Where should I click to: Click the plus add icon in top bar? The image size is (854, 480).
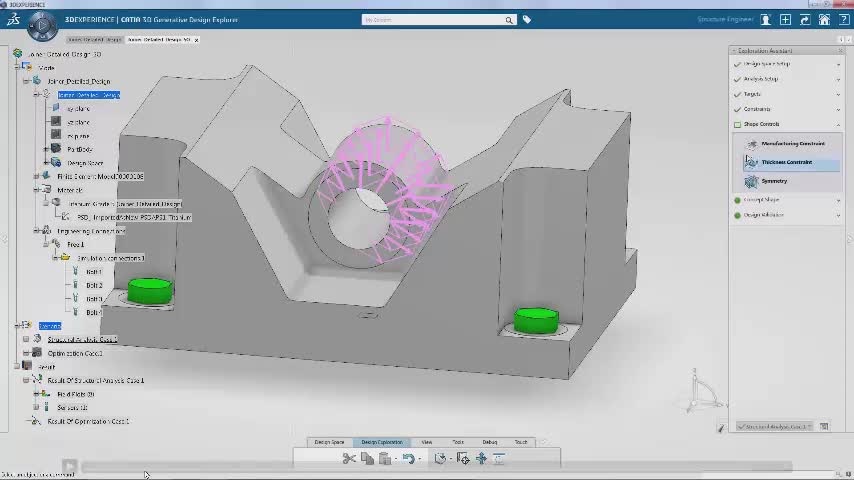pyautogui.click(x=785, y=20)
